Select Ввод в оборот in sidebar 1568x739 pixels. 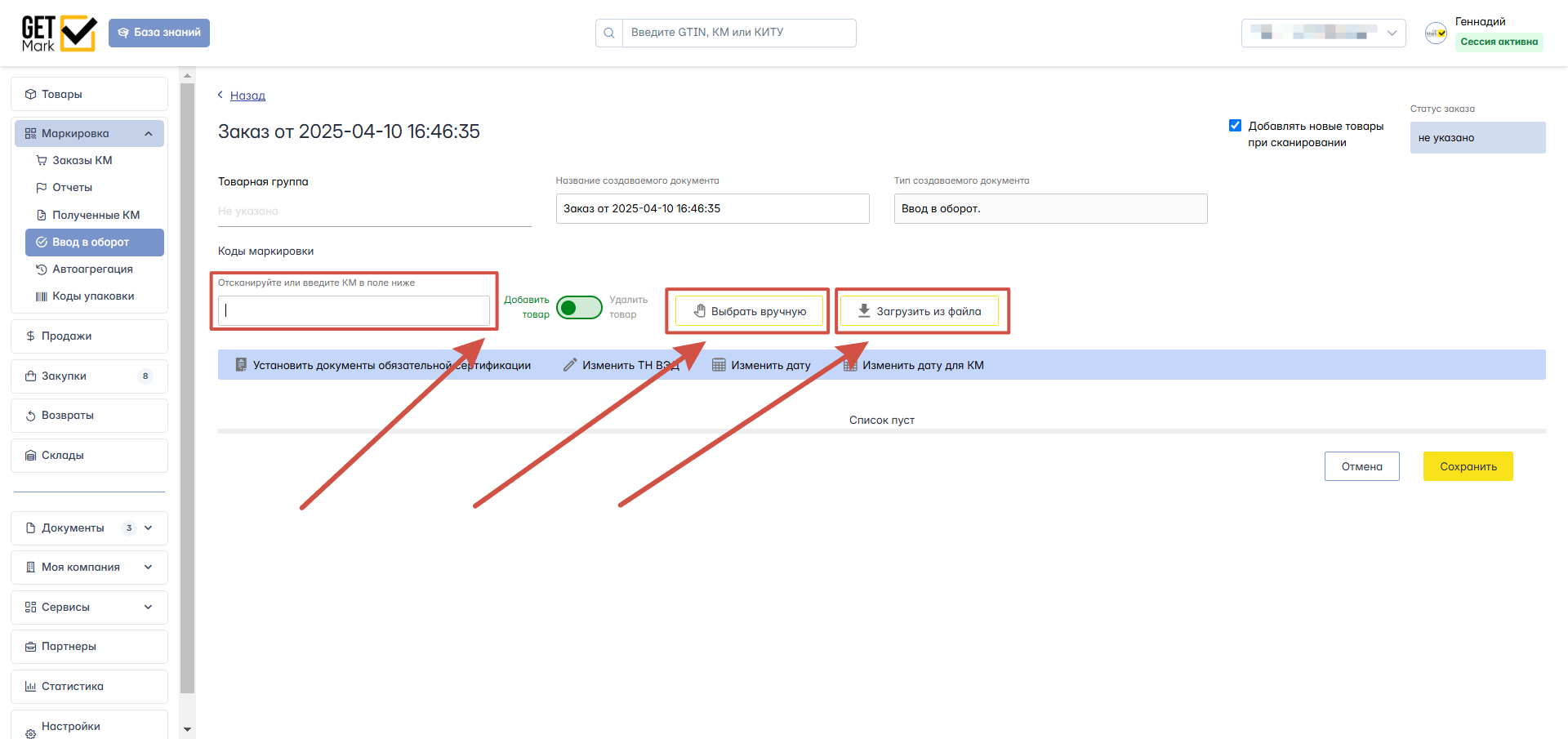pyautogui.click(x=95, y=243)
